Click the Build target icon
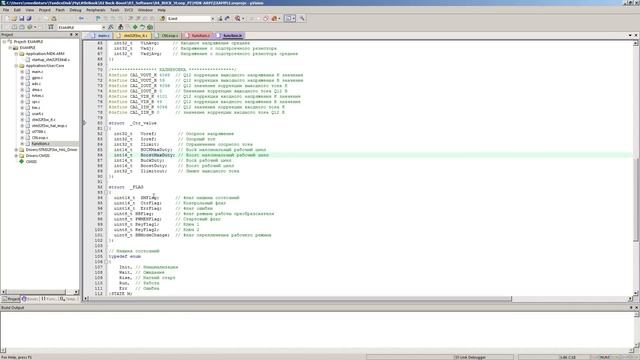The image size is (640, 360). [14, 27]
